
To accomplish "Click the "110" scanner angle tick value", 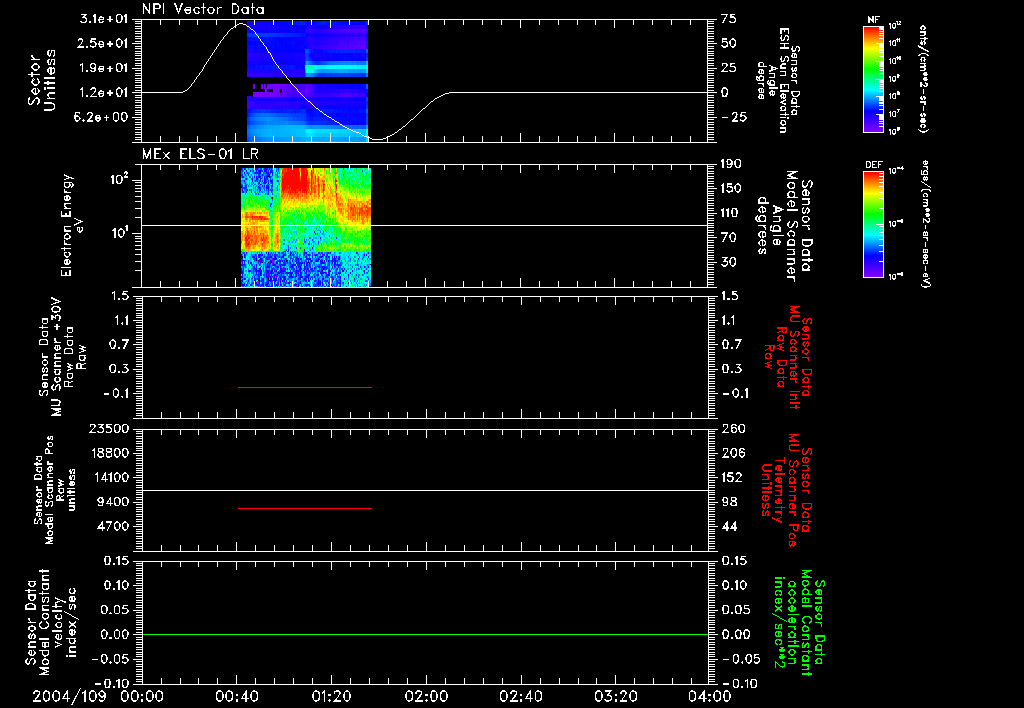I will [731, 213].
